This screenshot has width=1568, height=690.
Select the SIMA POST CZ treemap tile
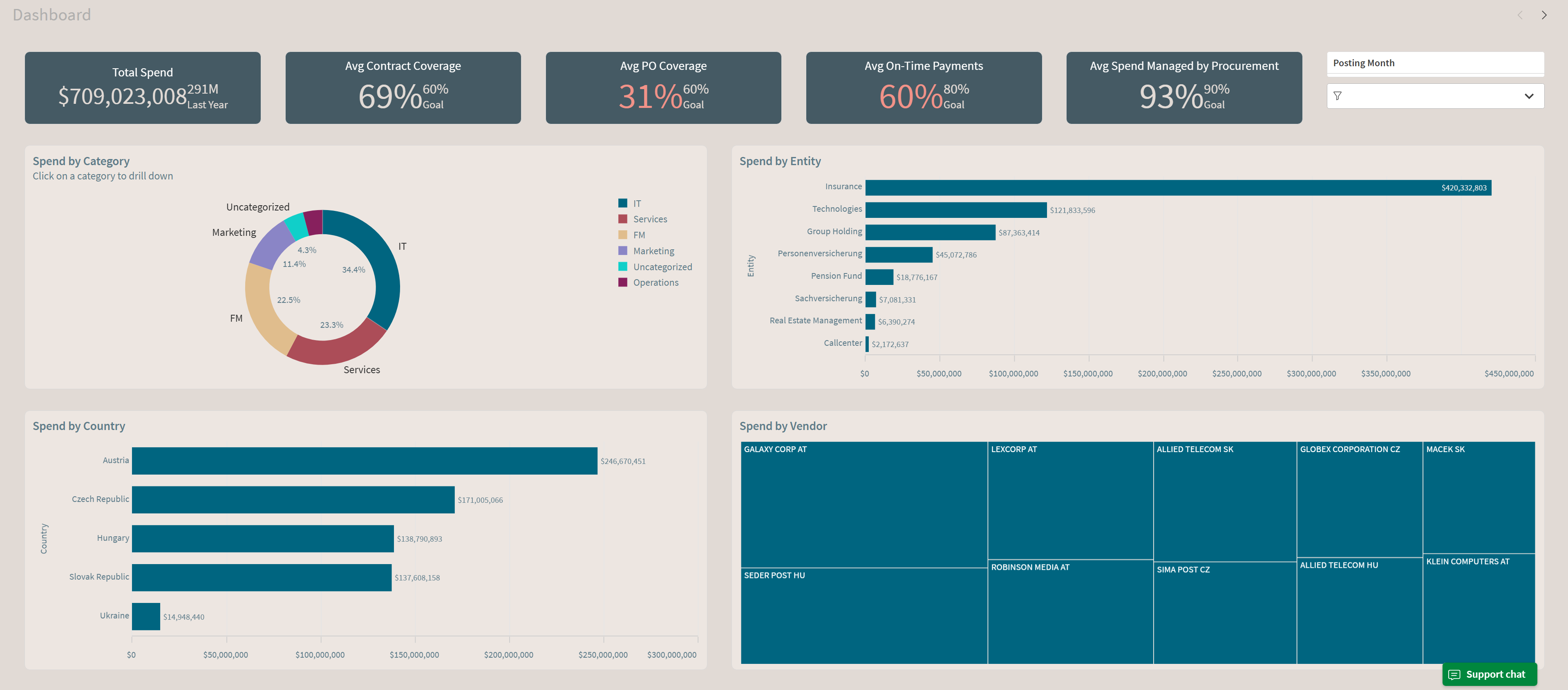click(x=1225, y=613)
